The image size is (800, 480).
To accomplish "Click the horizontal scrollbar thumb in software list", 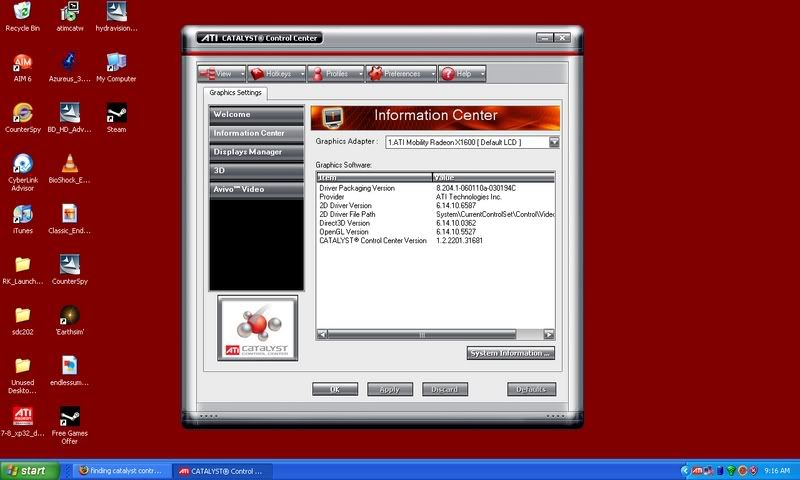I will (x=421, y=335).
